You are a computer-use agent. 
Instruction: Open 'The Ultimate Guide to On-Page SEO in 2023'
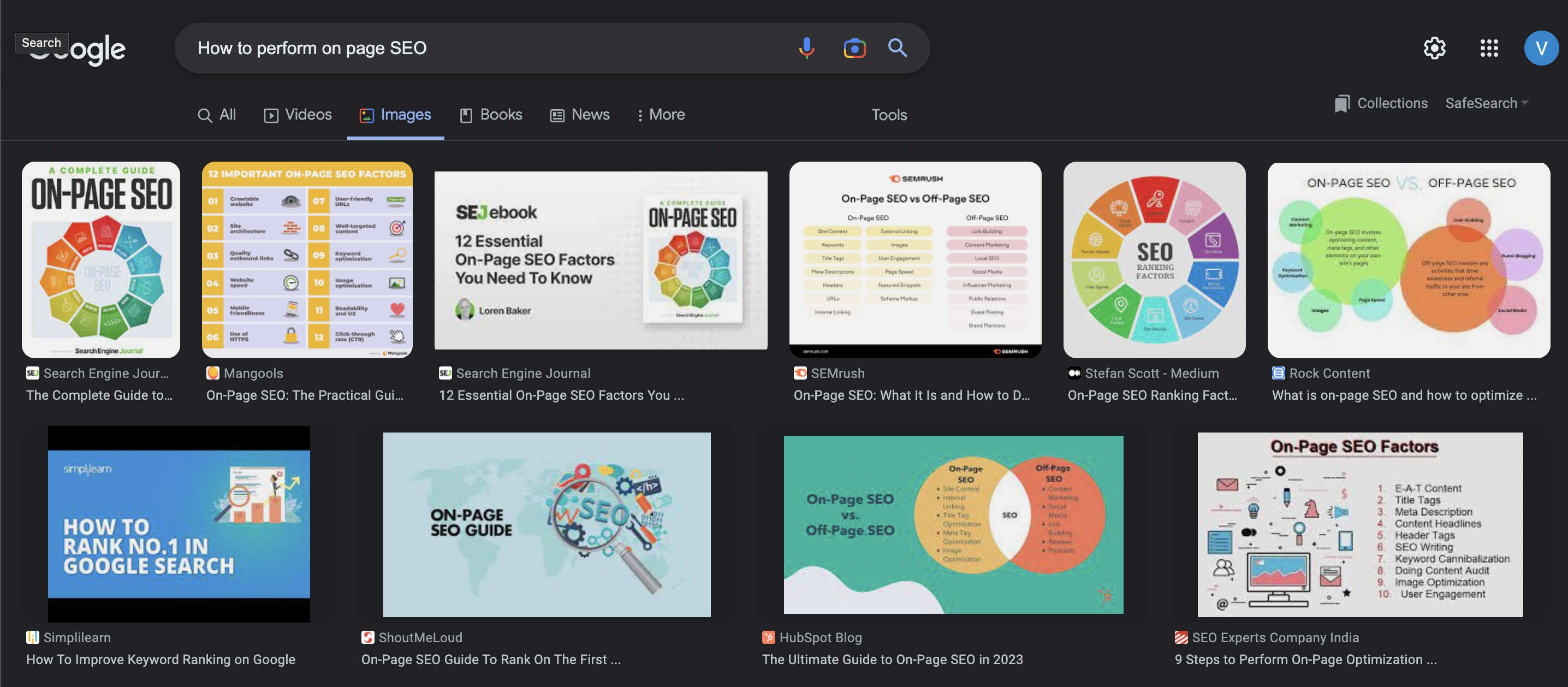tap(892, 660)
